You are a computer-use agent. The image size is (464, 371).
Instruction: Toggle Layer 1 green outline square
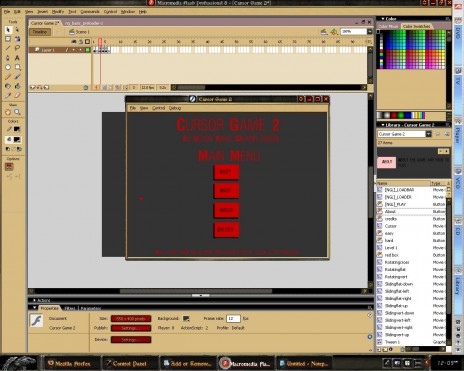pyautogui.click(x=87, y=50)
